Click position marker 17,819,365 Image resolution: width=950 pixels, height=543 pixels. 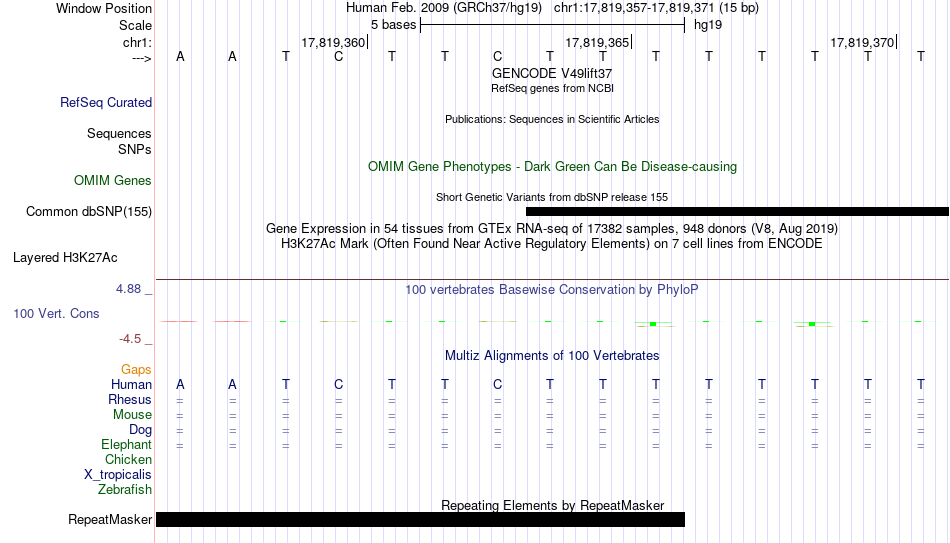pos(597,42)
